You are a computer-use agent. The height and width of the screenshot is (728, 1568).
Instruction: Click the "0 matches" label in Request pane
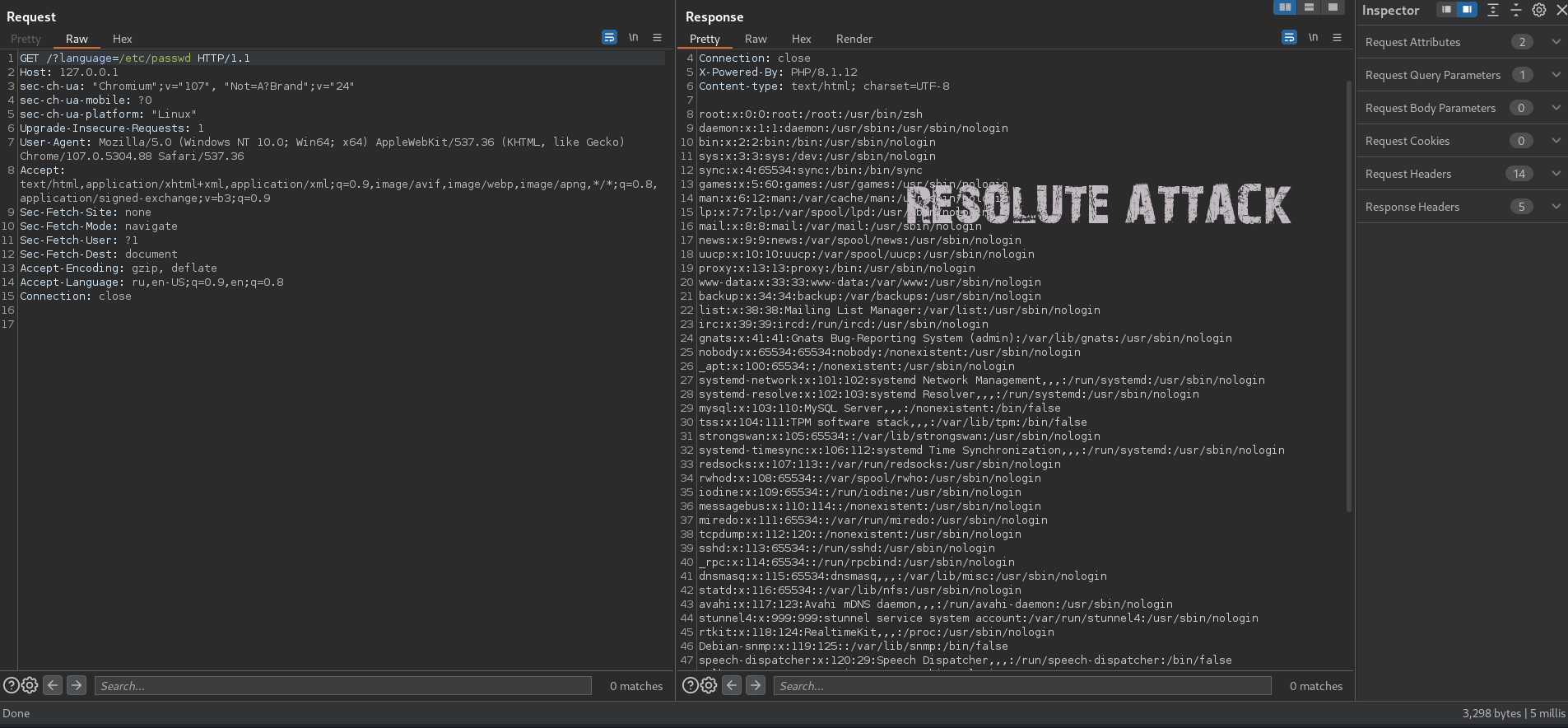click(636, 686)
